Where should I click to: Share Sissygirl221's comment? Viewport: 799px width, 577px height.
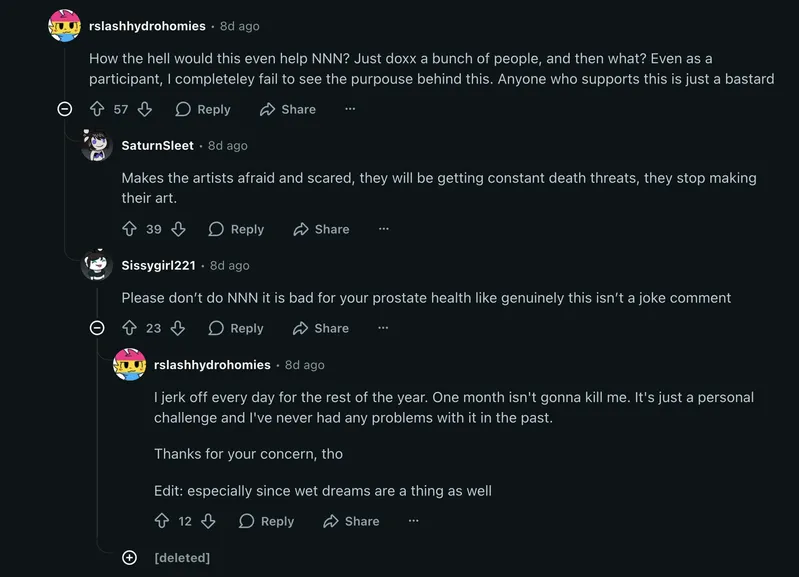click(x=321, y=328)
